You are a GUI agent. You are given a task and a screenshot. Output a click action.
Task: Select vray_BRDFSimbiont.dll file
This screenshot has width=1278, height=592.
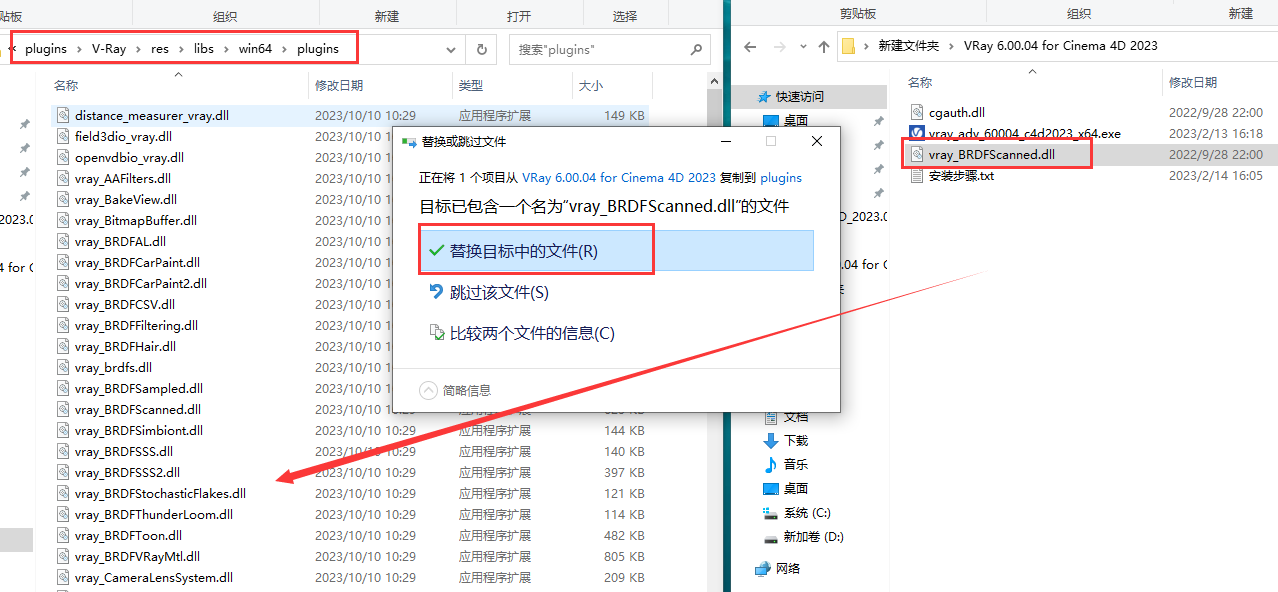click(138, 430)
